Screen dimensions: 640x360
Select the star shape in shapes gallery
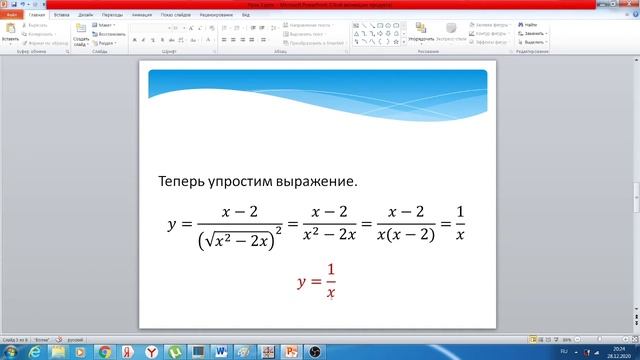(x=396, y=42)
